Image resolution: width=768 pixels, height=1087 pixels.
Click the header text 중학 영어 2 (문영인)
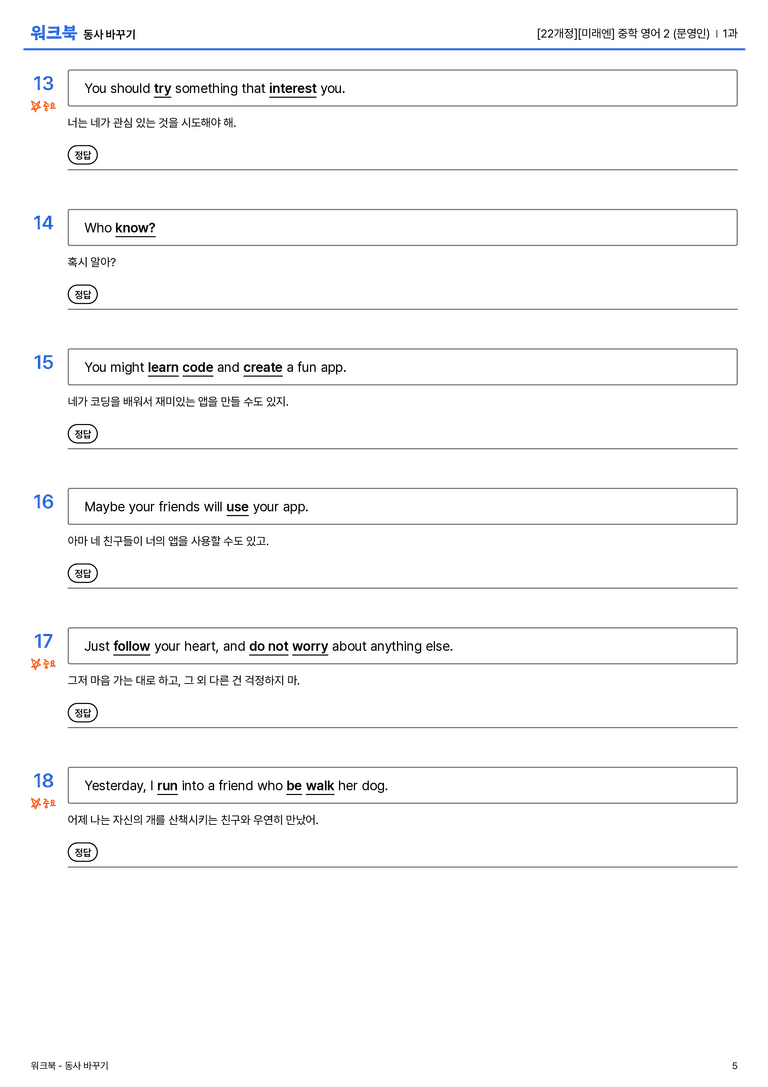click(x=663, y=33)
